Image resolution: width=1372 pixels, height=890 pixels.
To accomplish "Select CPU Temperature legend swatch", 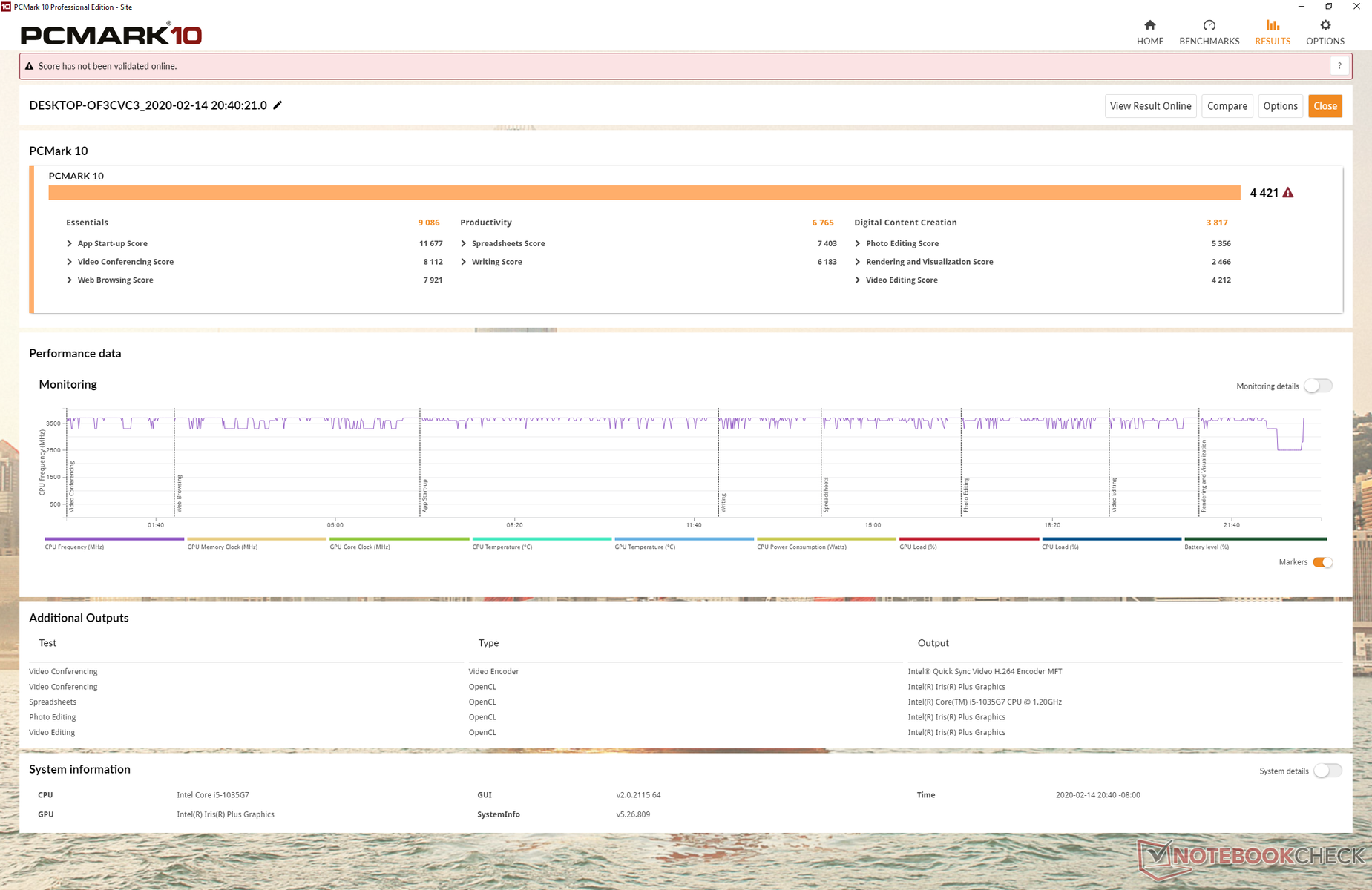I will click(542, 539).
